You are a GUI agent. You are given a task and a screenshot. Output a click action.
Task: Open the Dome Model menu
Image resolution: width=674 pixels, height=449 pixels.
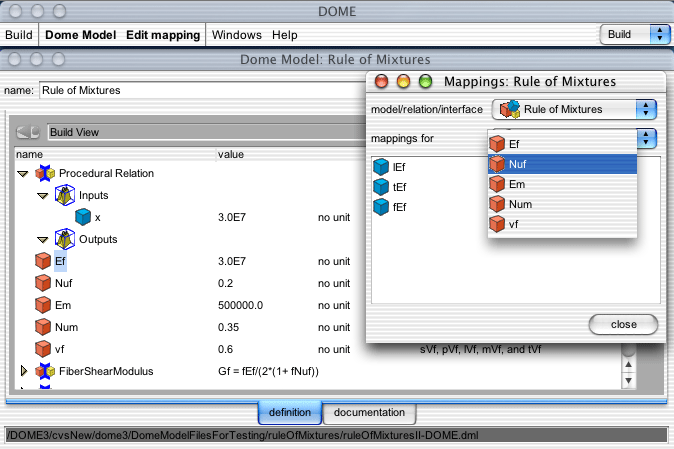click(x=80, y=35)
